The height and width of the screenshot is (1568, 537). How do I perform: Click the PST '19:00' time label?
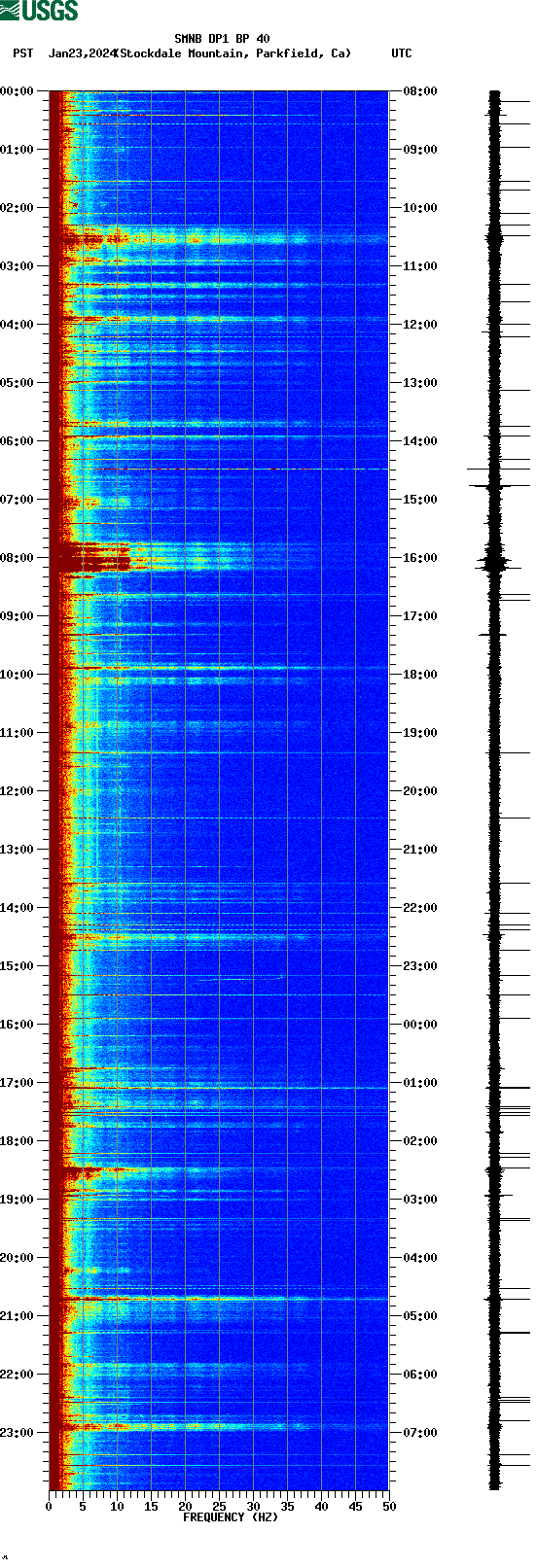pos(18,1200)
